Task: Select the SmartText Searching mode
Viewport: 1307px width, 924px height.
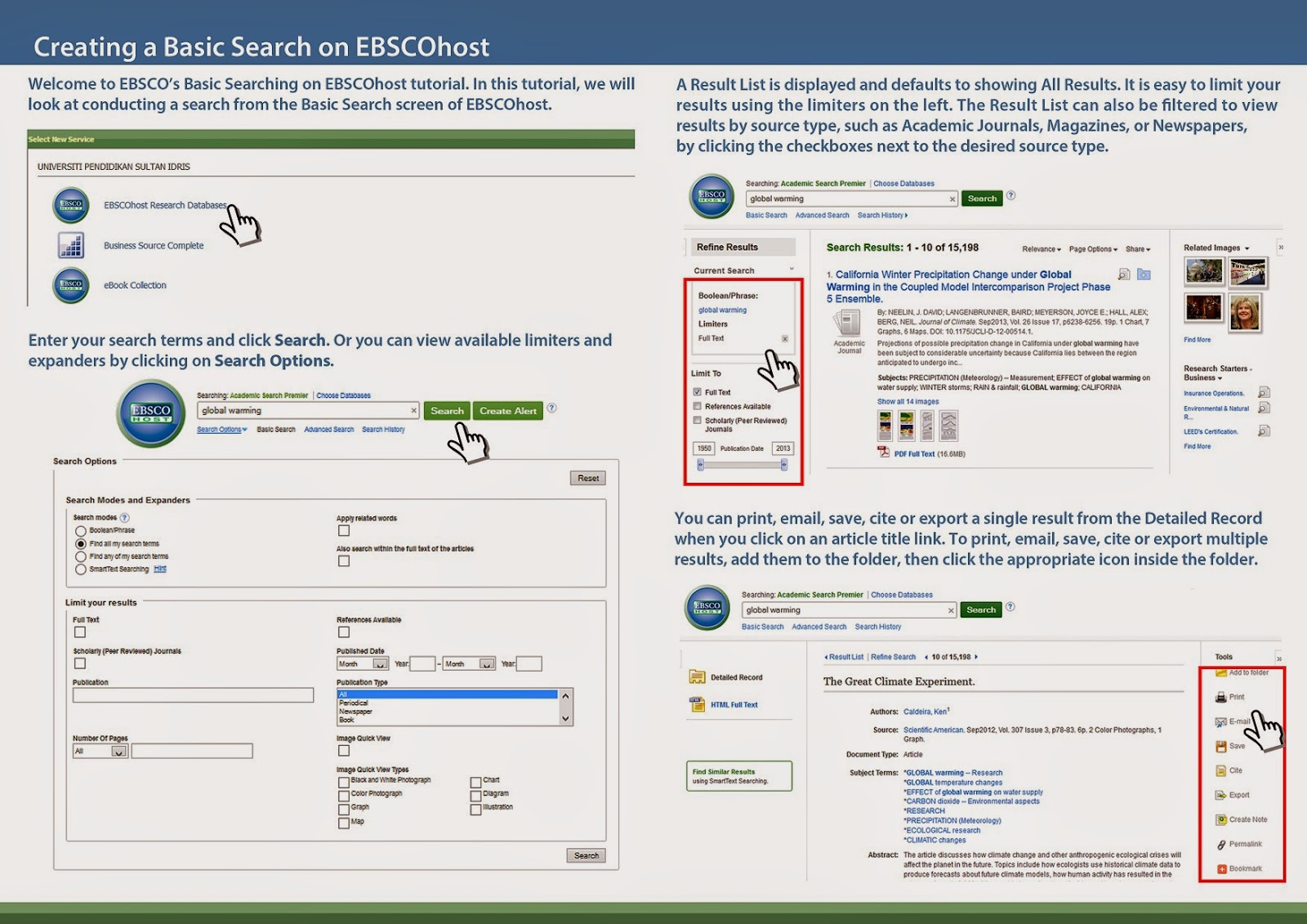Action: click(x=81, y=569)
